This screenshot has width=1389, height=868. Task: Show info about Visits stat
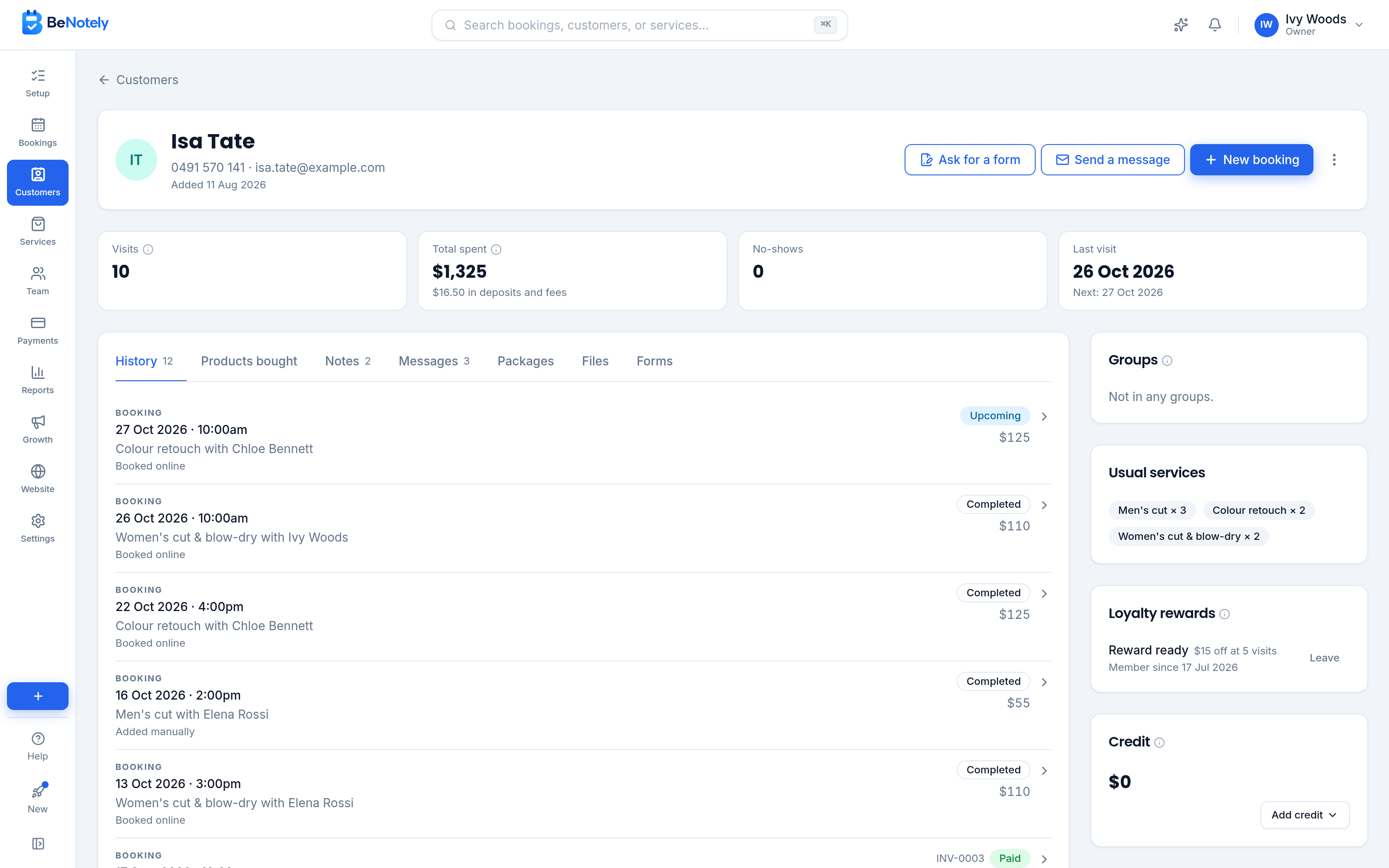point(148,249)
